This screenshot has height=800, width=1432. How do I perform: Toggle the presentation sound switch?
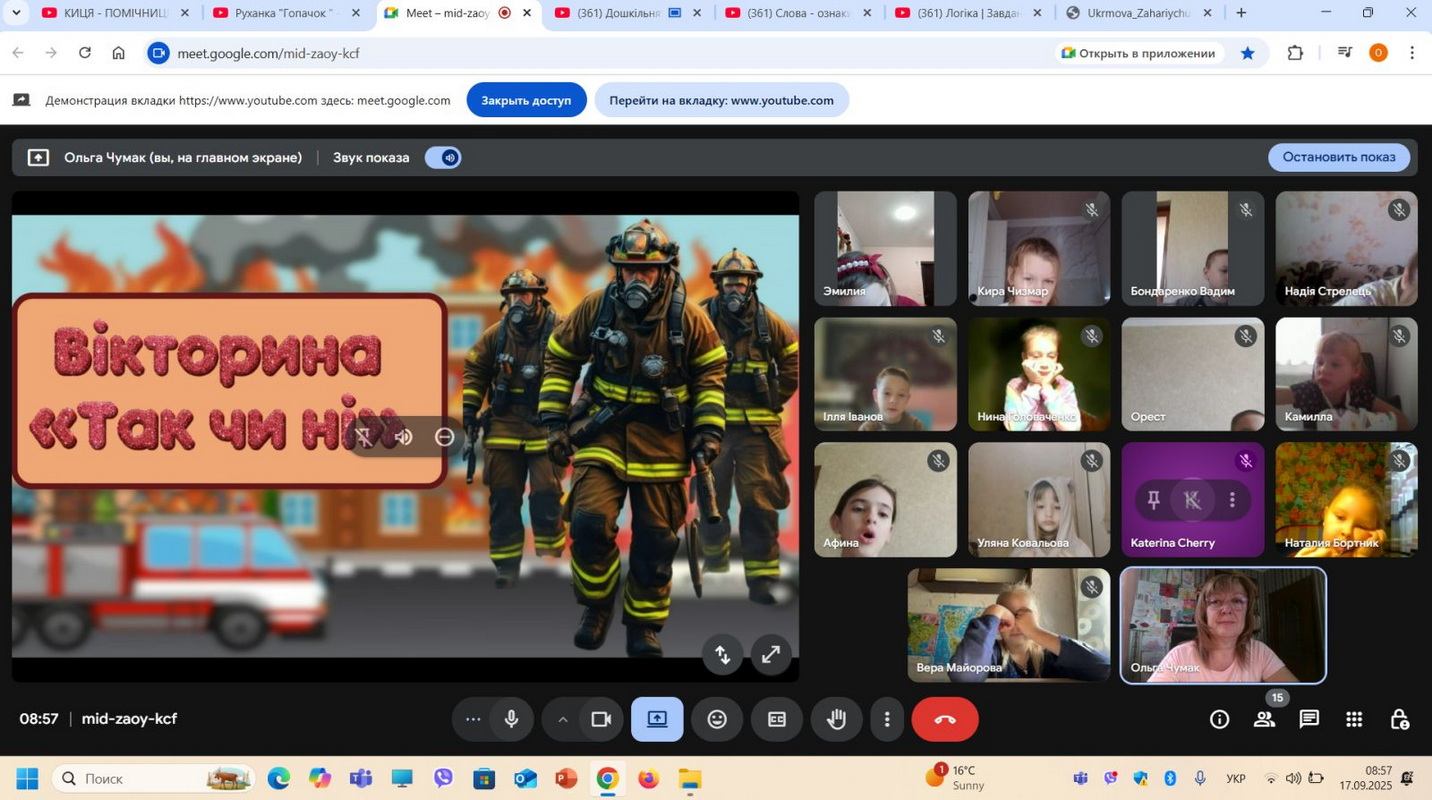pos(443,157)
